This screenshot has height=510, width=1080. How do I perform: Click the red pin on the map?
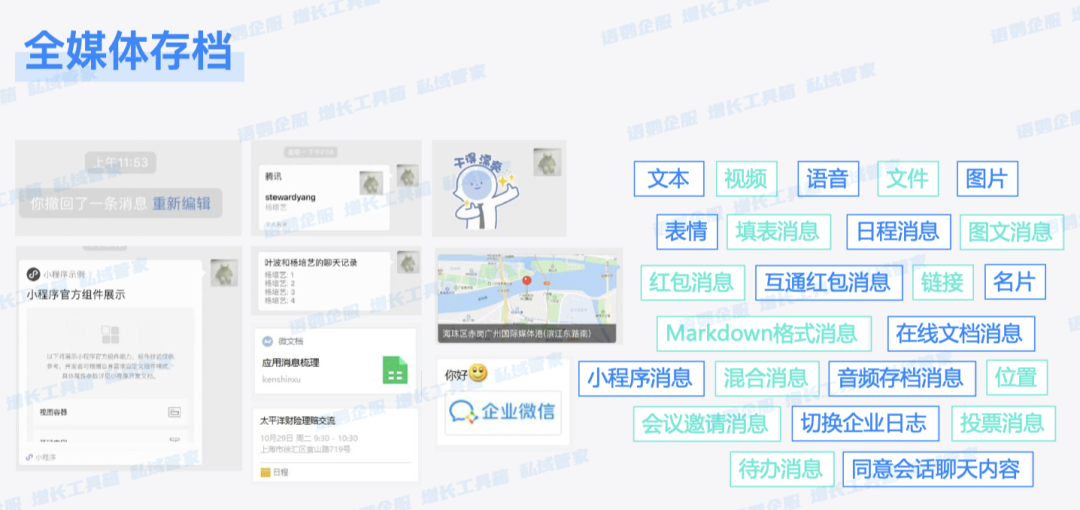(526, 286)
